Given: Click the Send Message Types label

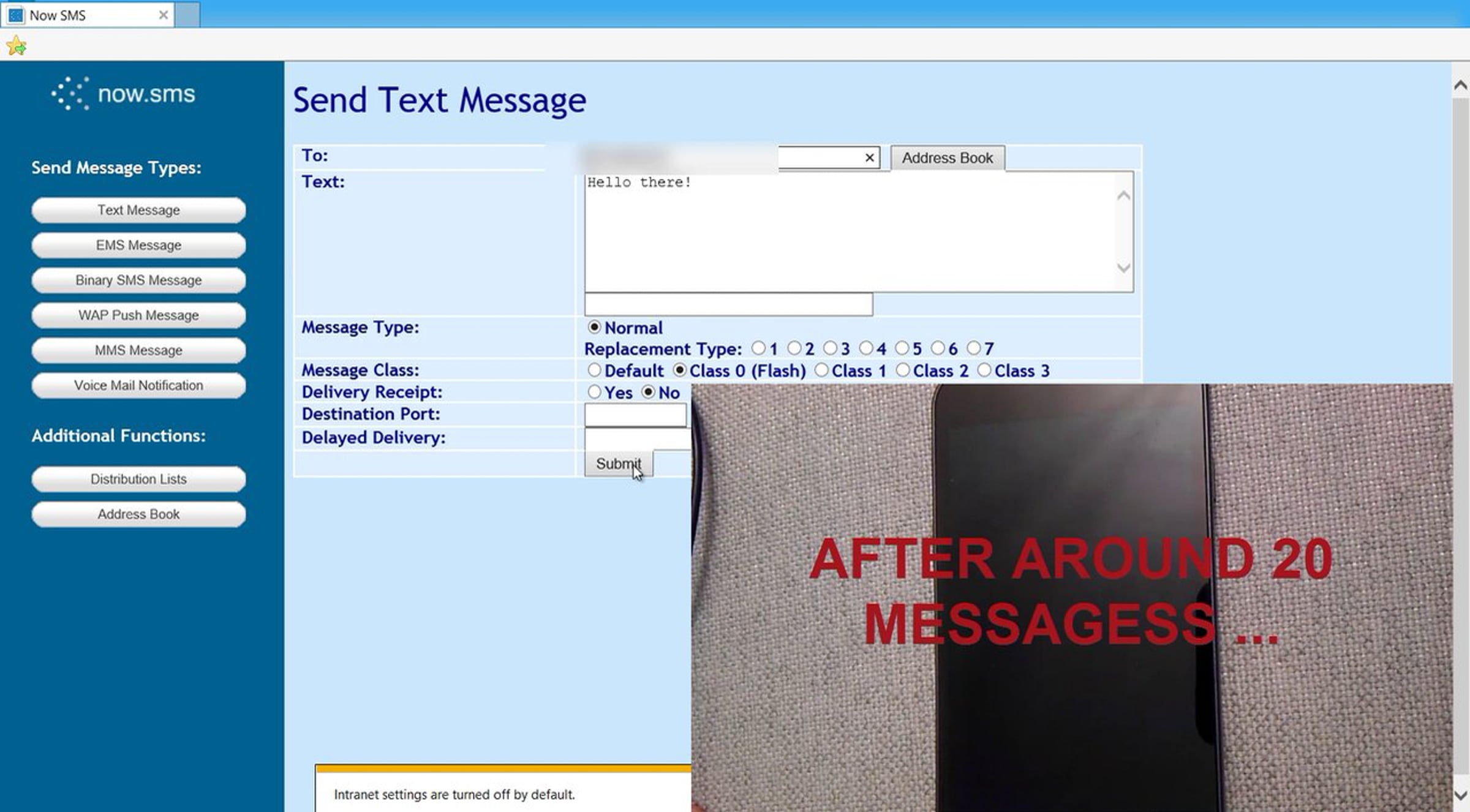Looking at the screenshot, I should tap(116, 168).
